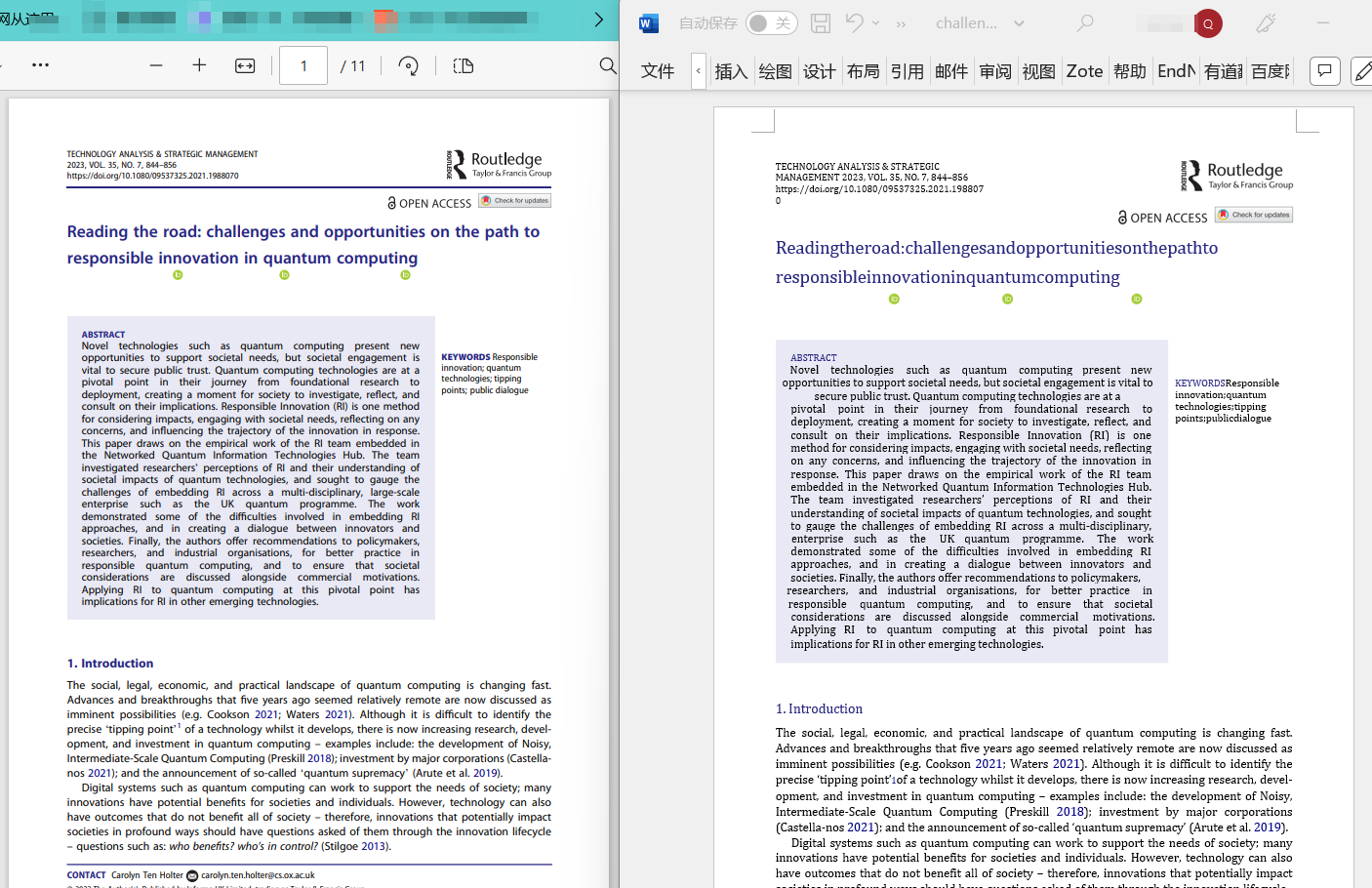Switch to the 布局 ribbon tab
The width and height of the screenshot is (1372, 888).
click(x=863, y=71)
